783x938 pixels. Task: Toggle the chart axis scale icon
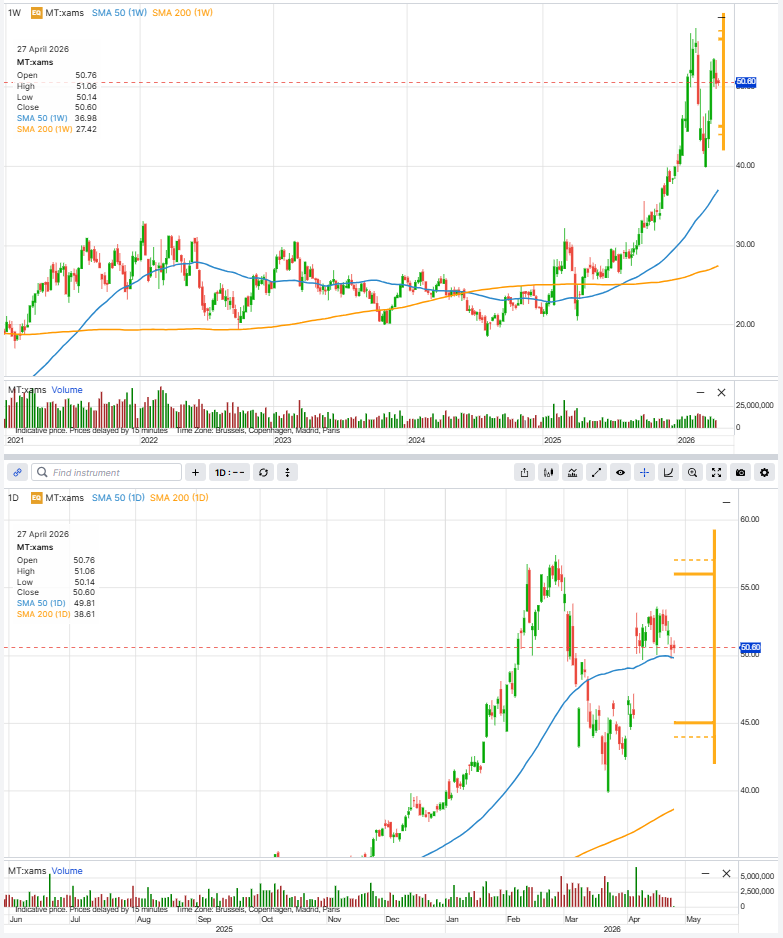click(669, 472)
